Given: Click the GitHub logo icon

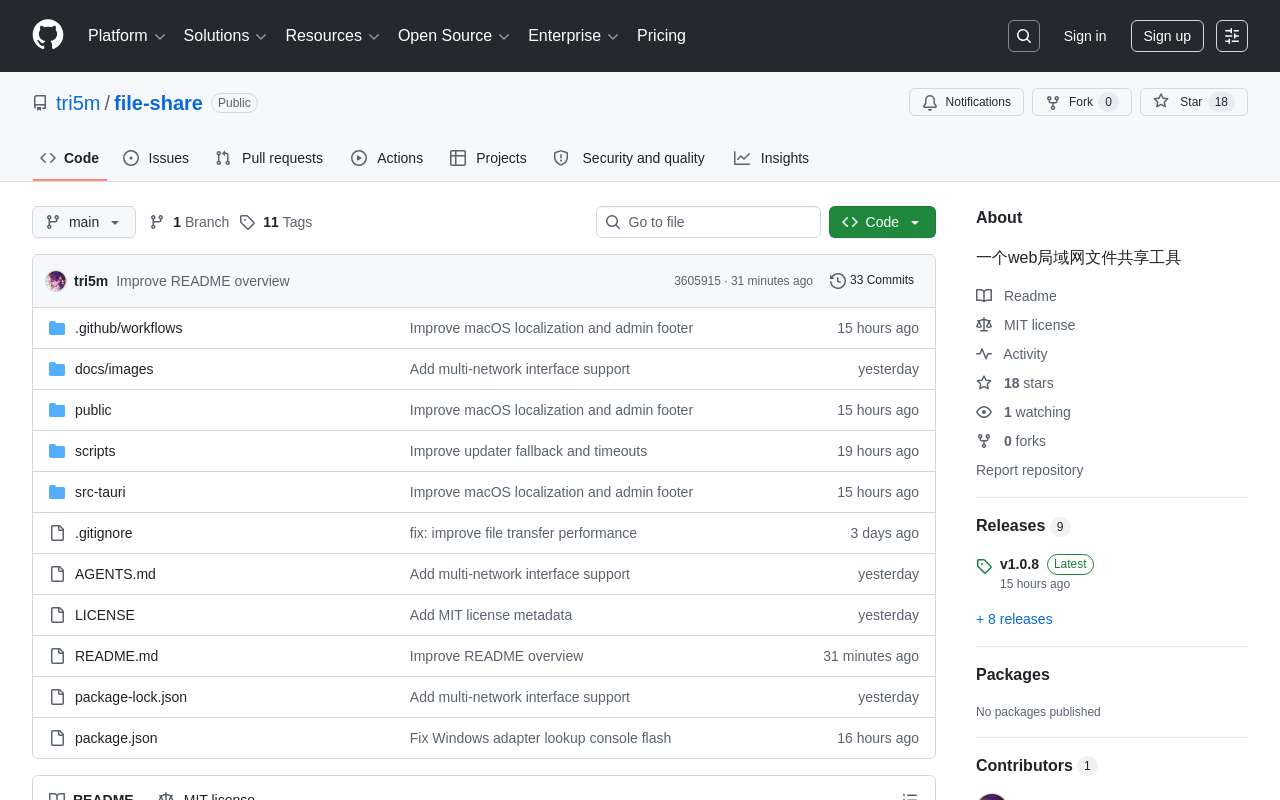Looking at the screenshot, I should 48,35.
